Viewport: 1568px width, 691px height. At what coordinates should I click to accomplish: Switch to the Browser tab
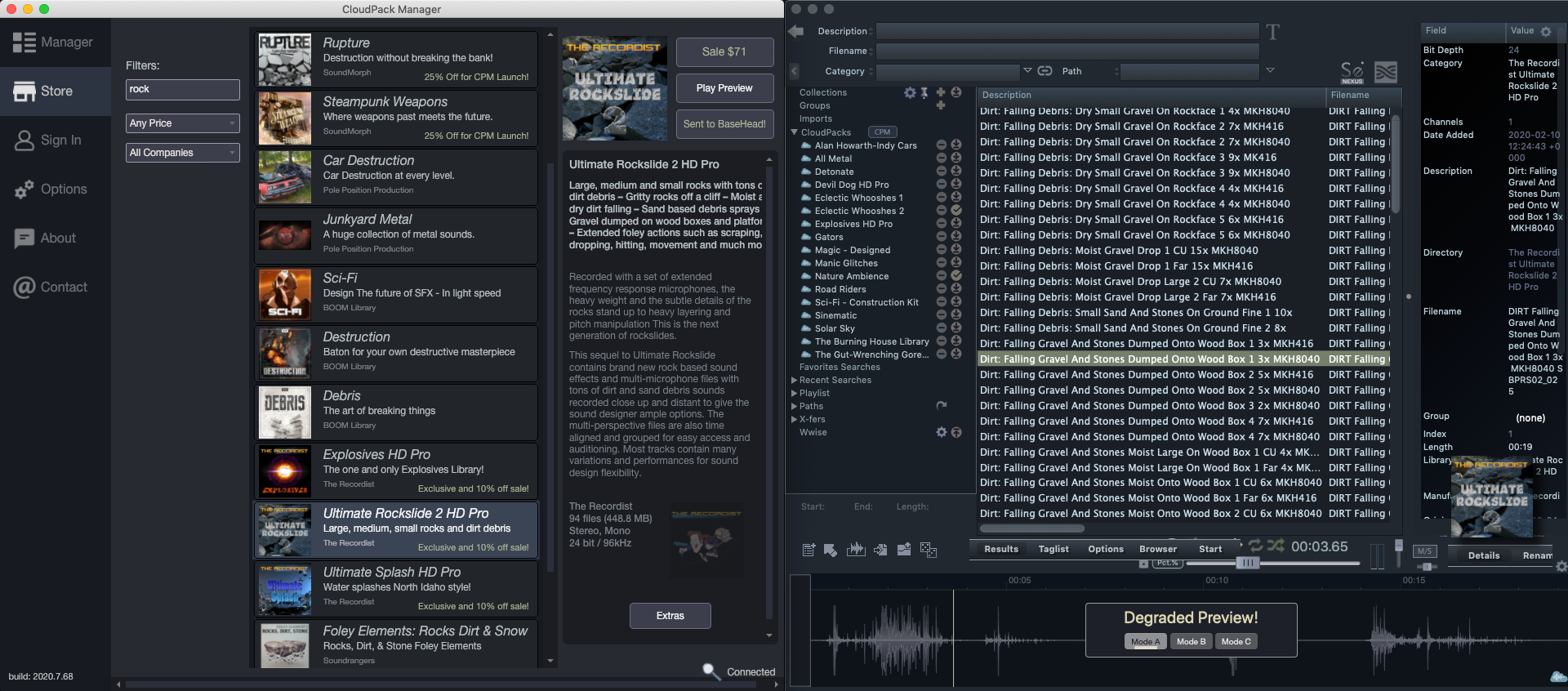[1158, 549]
